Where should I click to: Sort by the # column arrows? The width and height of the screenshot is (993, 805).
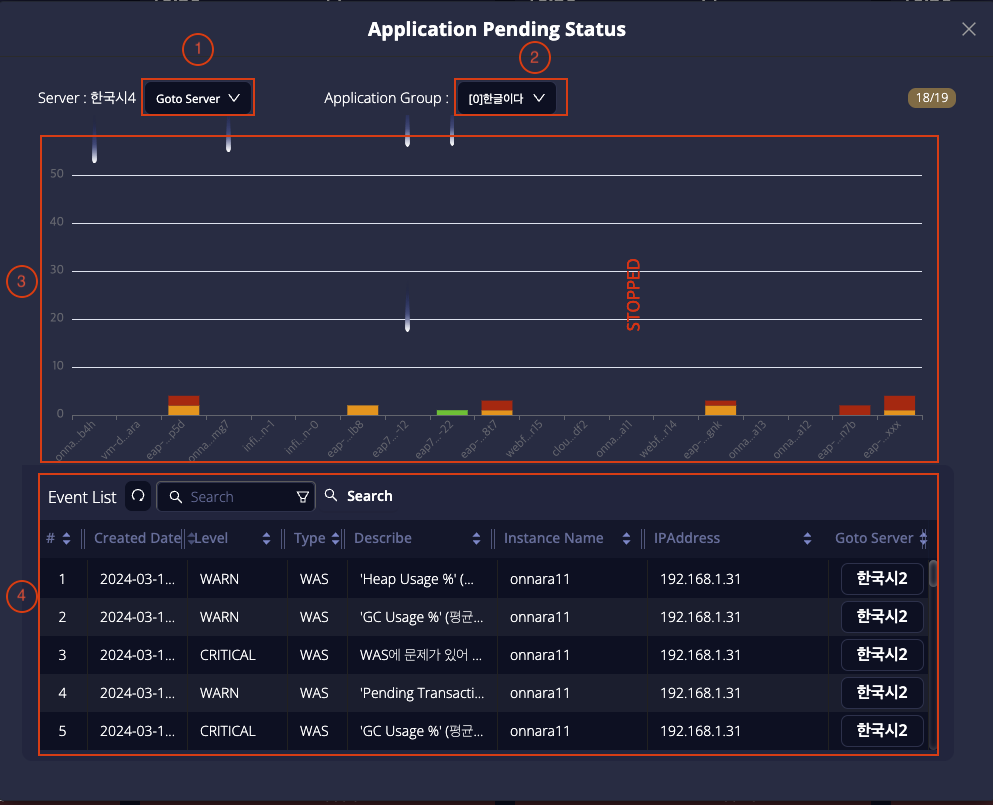66,539
